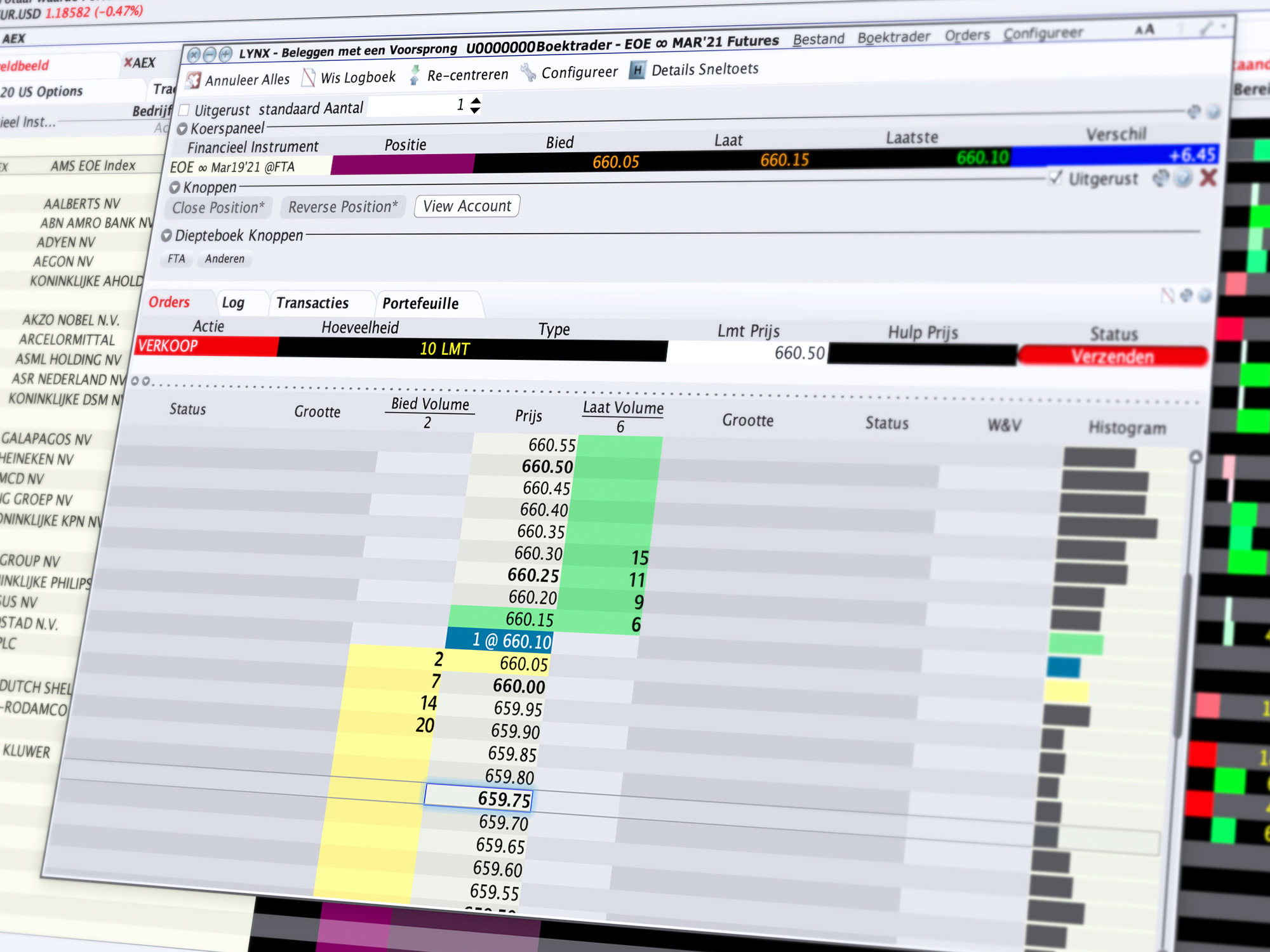Decrease standaard Aantal with the down arrow
The height and width of the screenshot is (952, 1270).
coord(475,110)
